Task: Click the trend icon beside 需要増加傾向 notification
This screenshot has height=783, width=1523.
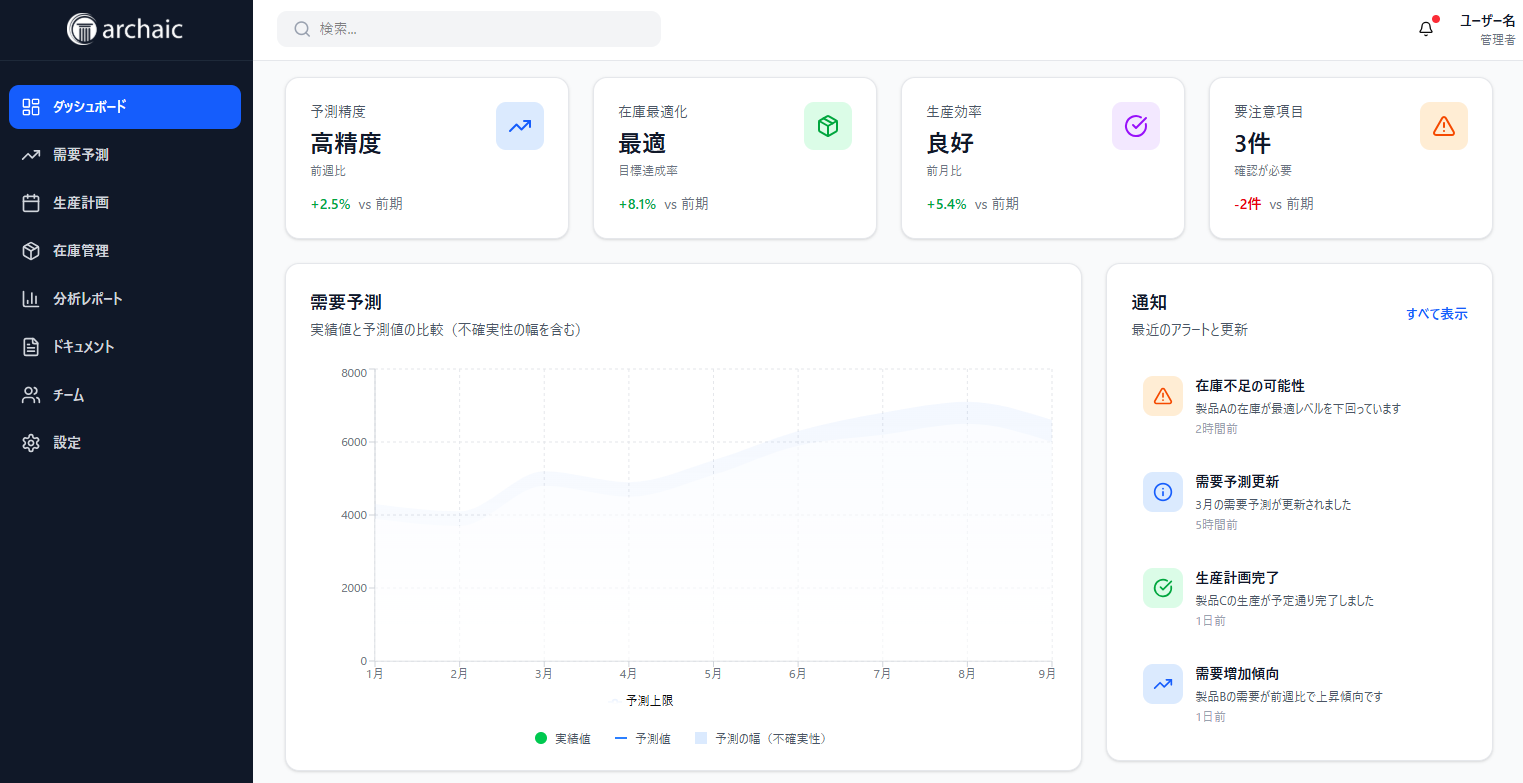Action: pyautogui.click(x=1162, y=684)
